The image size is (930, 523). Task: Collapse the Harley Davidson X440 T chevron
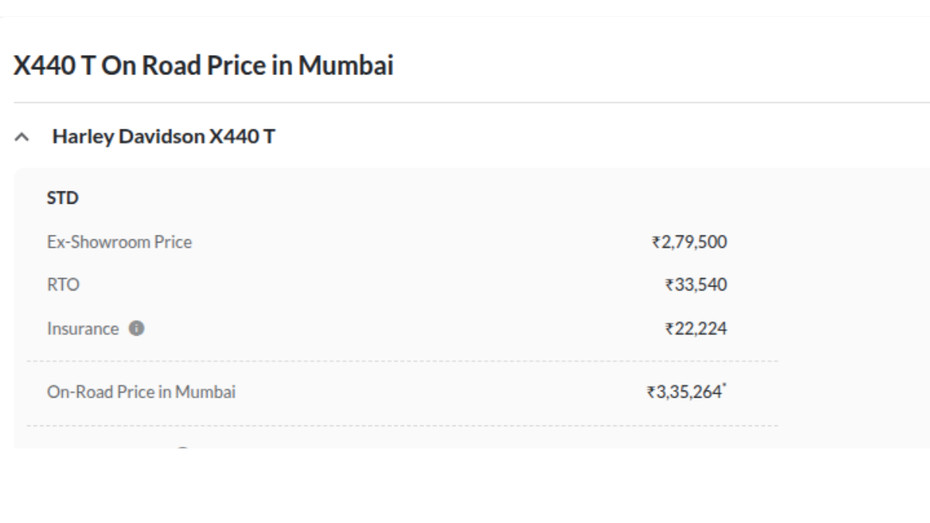click(x=22, y=137)
